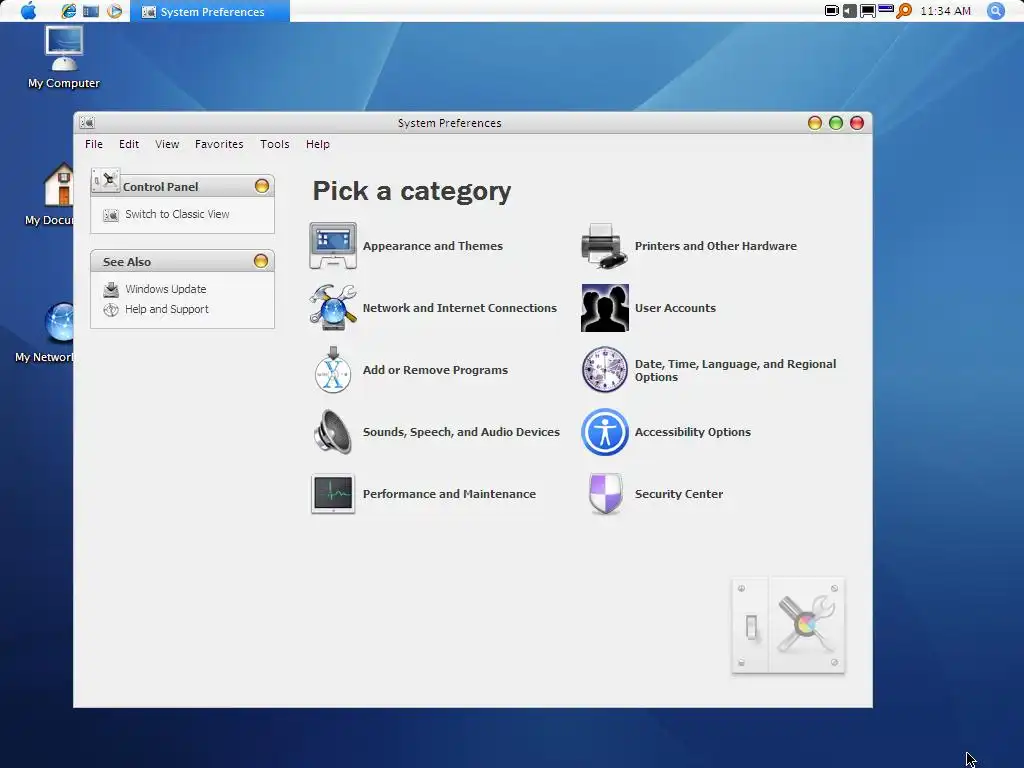
Task: Select the Accessibility Options text link
Action: tap(693, 432)
